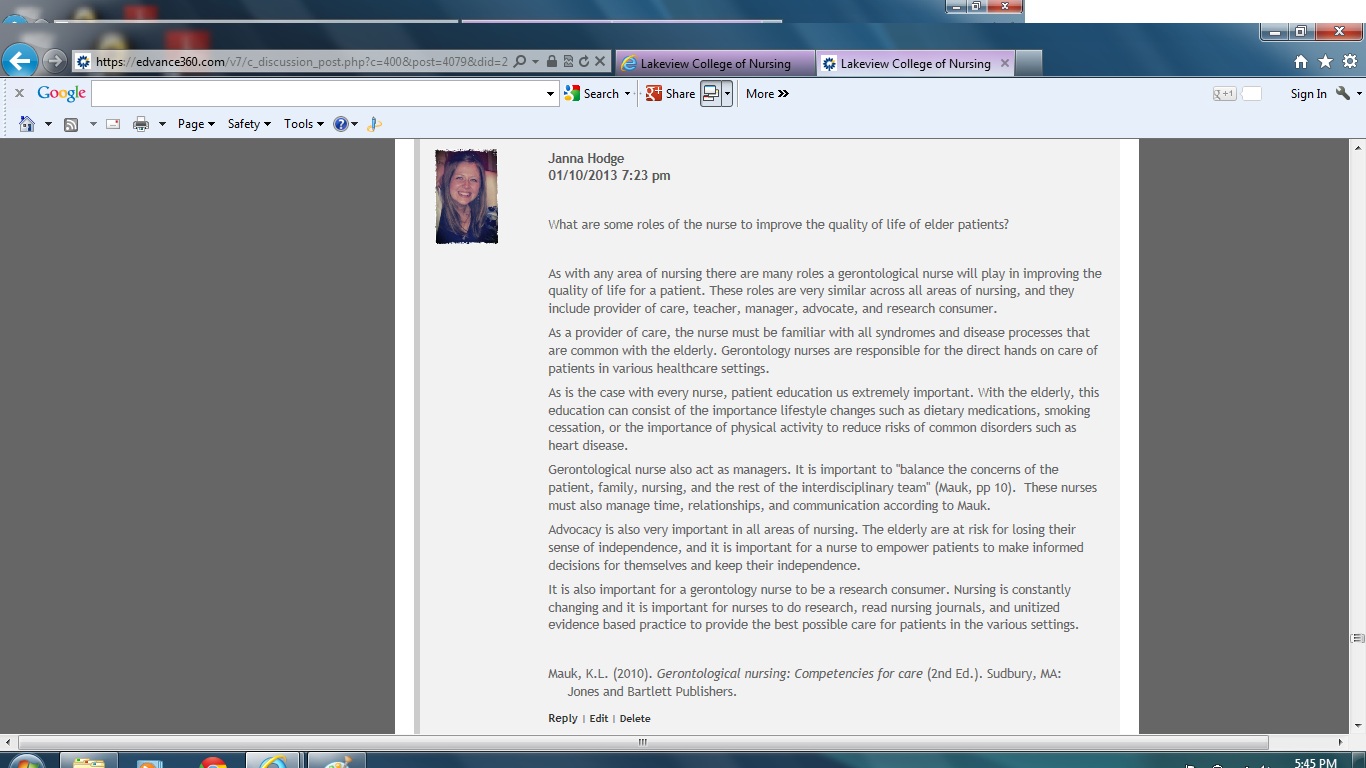Open the Safety dropdown menu
This screenshot has height=768, width=1366.
tap(249, 124)
